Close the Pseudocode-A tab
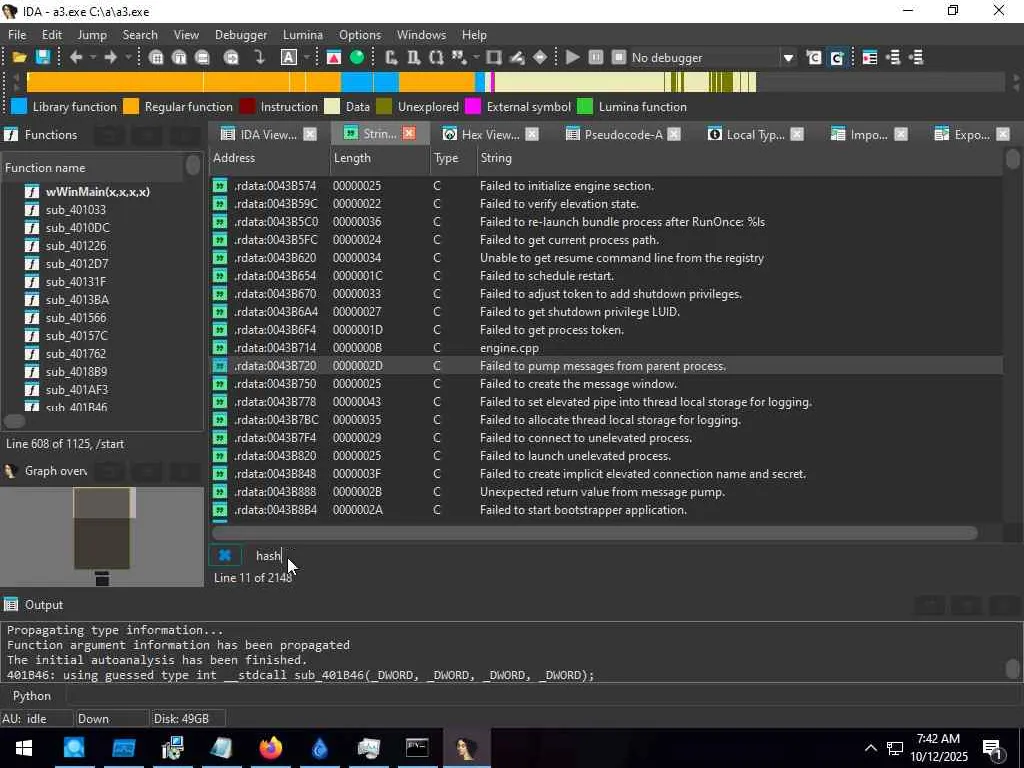This screenshot has height=768, width=1024. coord(674,135)
